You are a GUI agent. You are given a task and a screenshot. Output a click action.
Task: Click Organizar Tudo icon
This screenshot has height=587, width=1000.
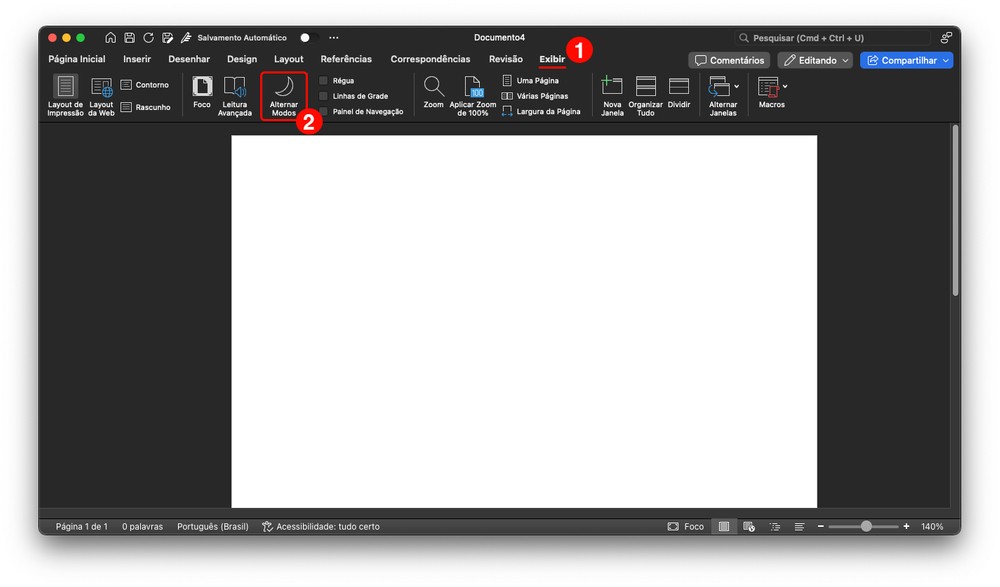(646, 87)
